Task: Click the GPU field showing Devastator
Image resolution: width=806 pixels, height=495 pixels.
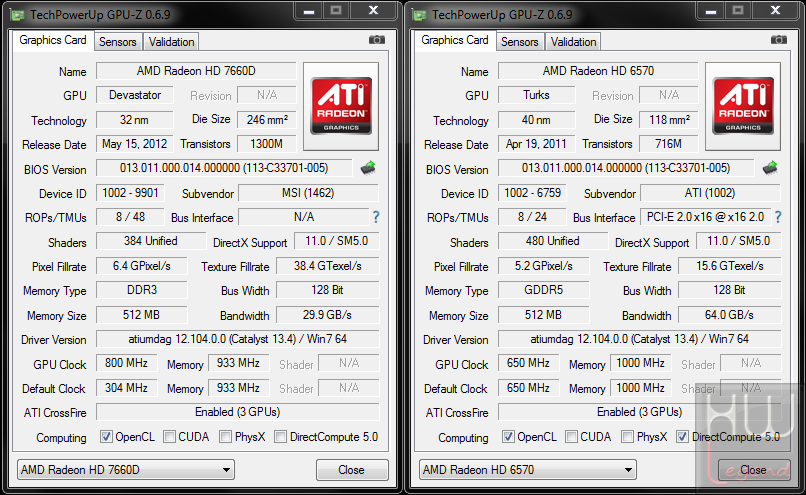Action: (135, 95)
